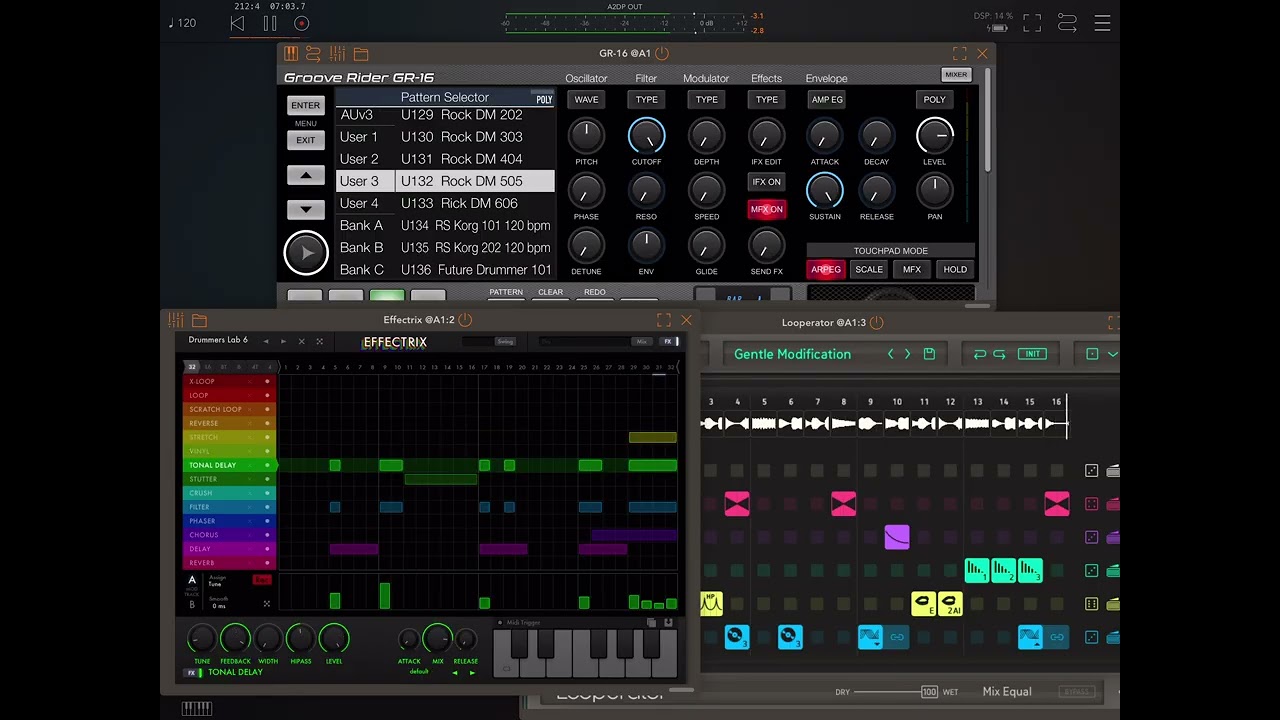
Task: Click the LEVEL knob in Groove Rider
Action: 935,136
